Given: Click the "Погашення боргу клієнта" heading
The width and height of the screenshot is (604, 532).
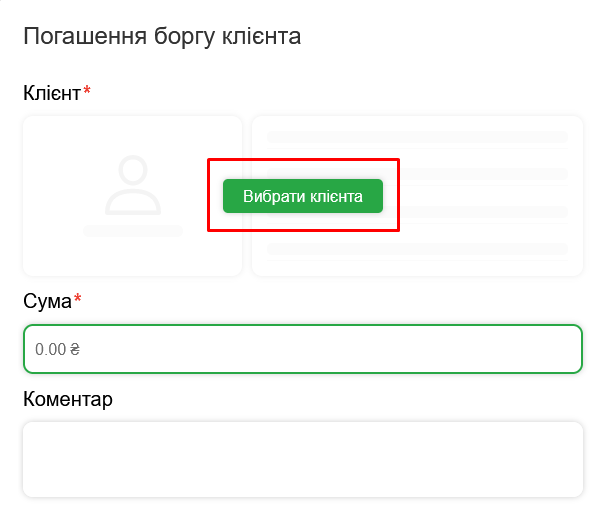Looking at the screenshot, I should point(162,37).
